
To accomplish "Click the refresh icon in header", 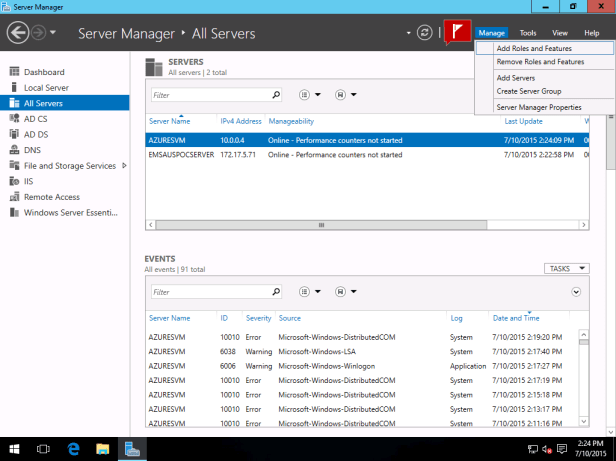I will coord(425,33).
